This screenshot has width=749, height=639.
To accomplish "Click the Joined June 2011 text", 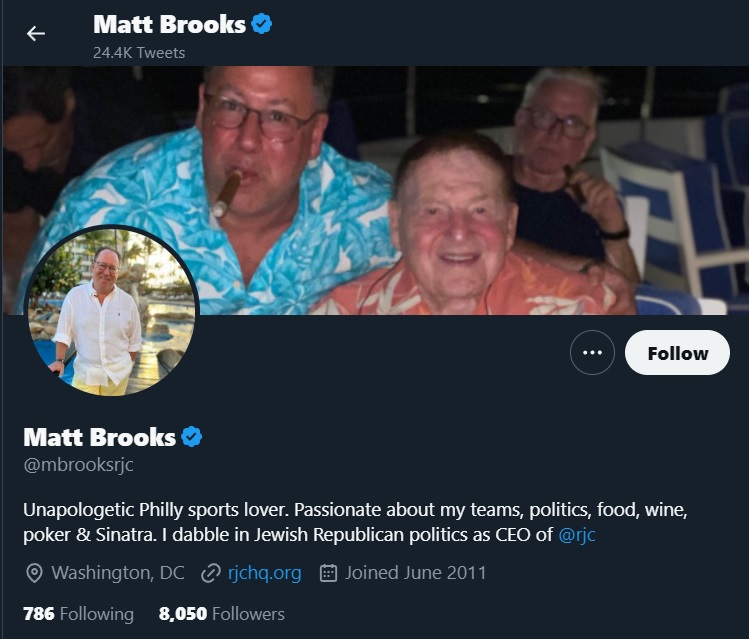I will (x=416, y=573).
